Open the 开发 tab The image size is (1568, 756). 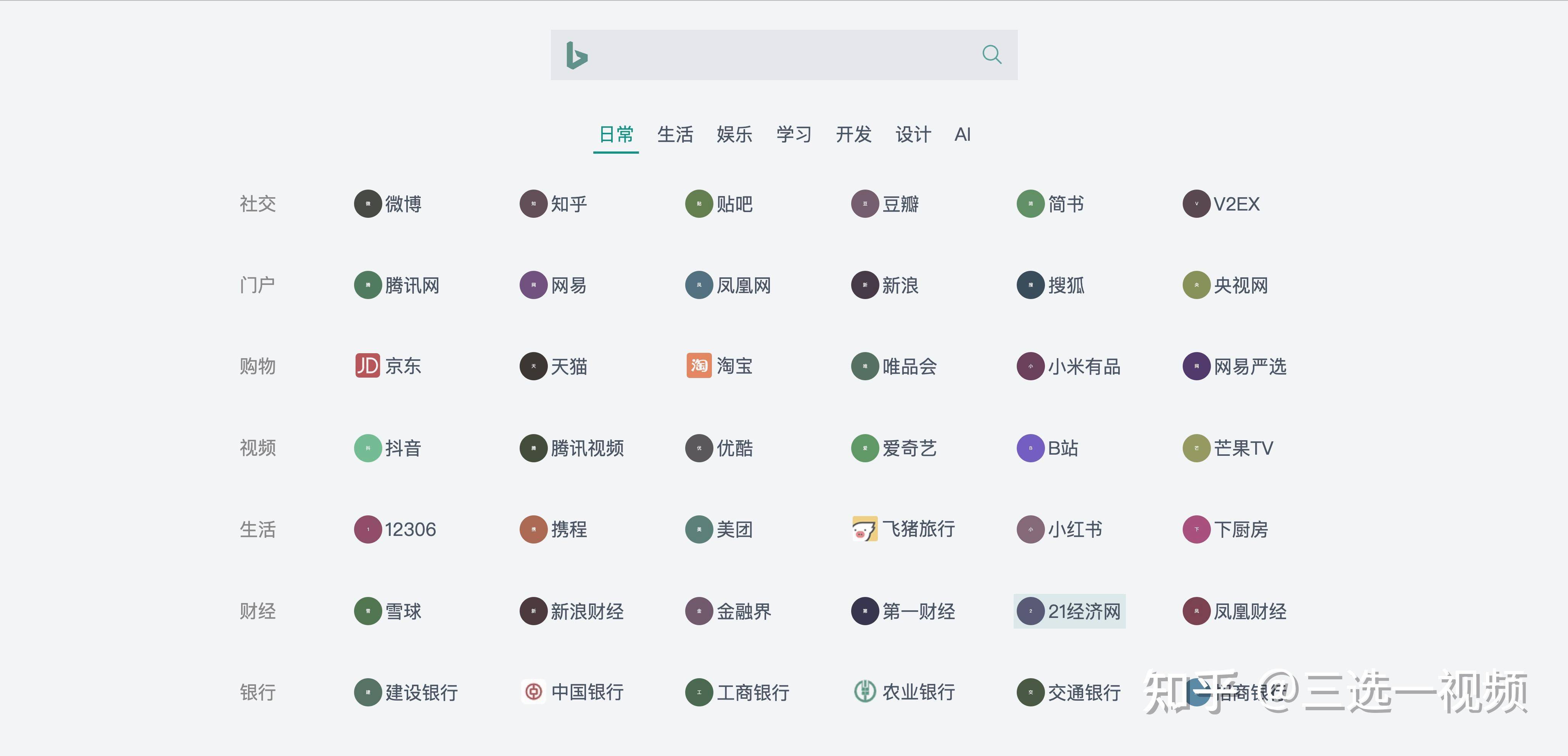853,134
